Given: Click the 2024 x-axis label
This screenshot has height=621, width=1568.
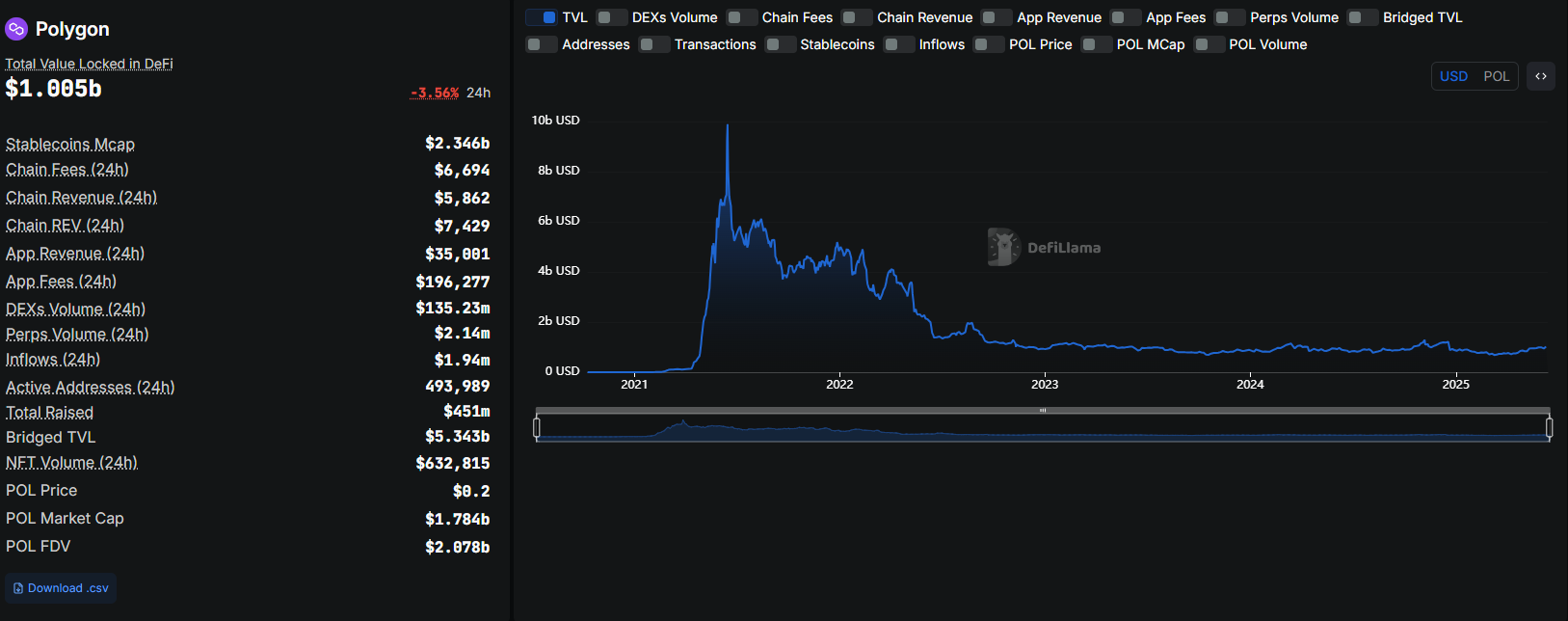Looking at the screenshot, I should pyautogui.click(x=1250, y=385).
